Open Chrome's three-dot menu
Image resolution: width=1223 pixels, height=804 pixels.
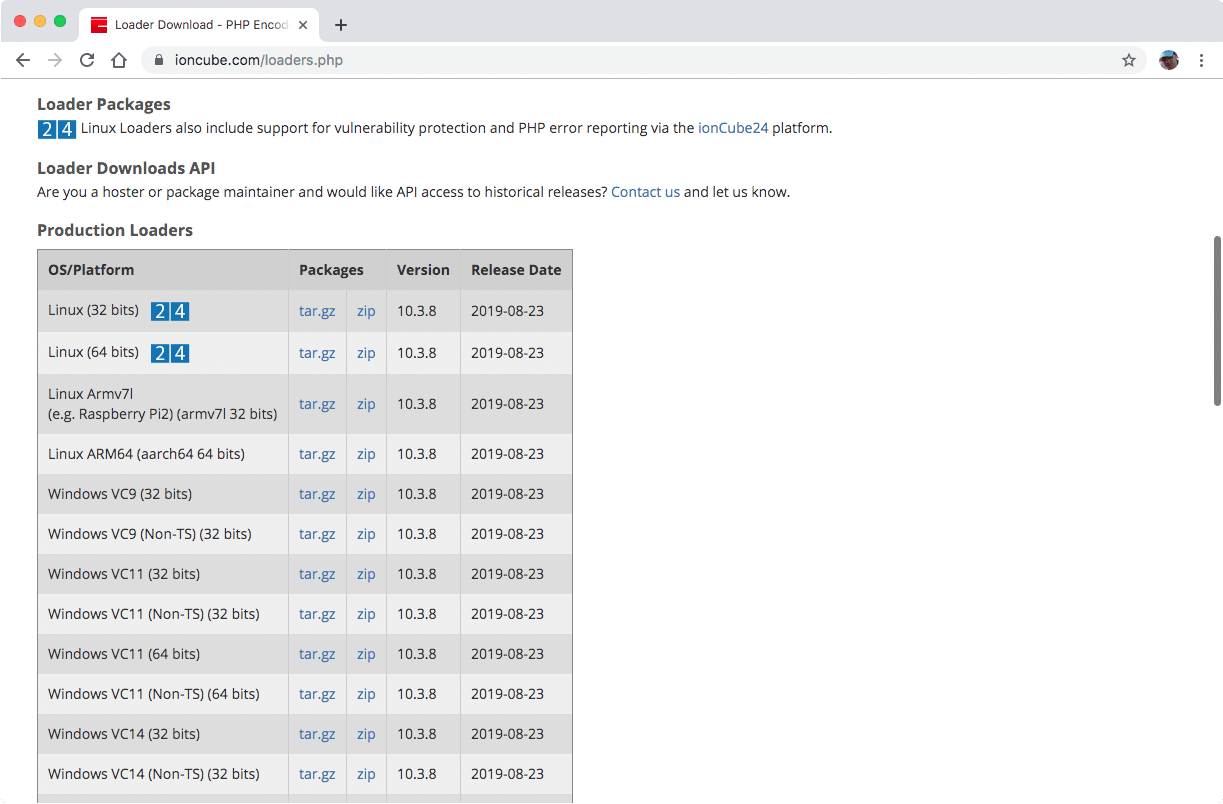pos(1201,60)
